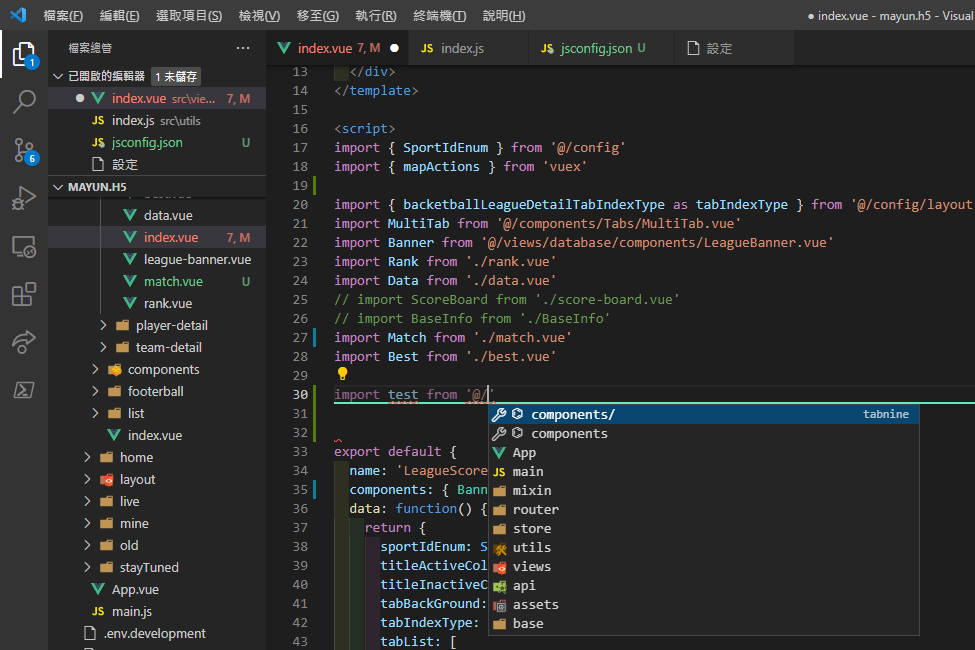Select 'utils' in the suggestion list
Viewport: 975px width, 650px height.
point(531,547)
